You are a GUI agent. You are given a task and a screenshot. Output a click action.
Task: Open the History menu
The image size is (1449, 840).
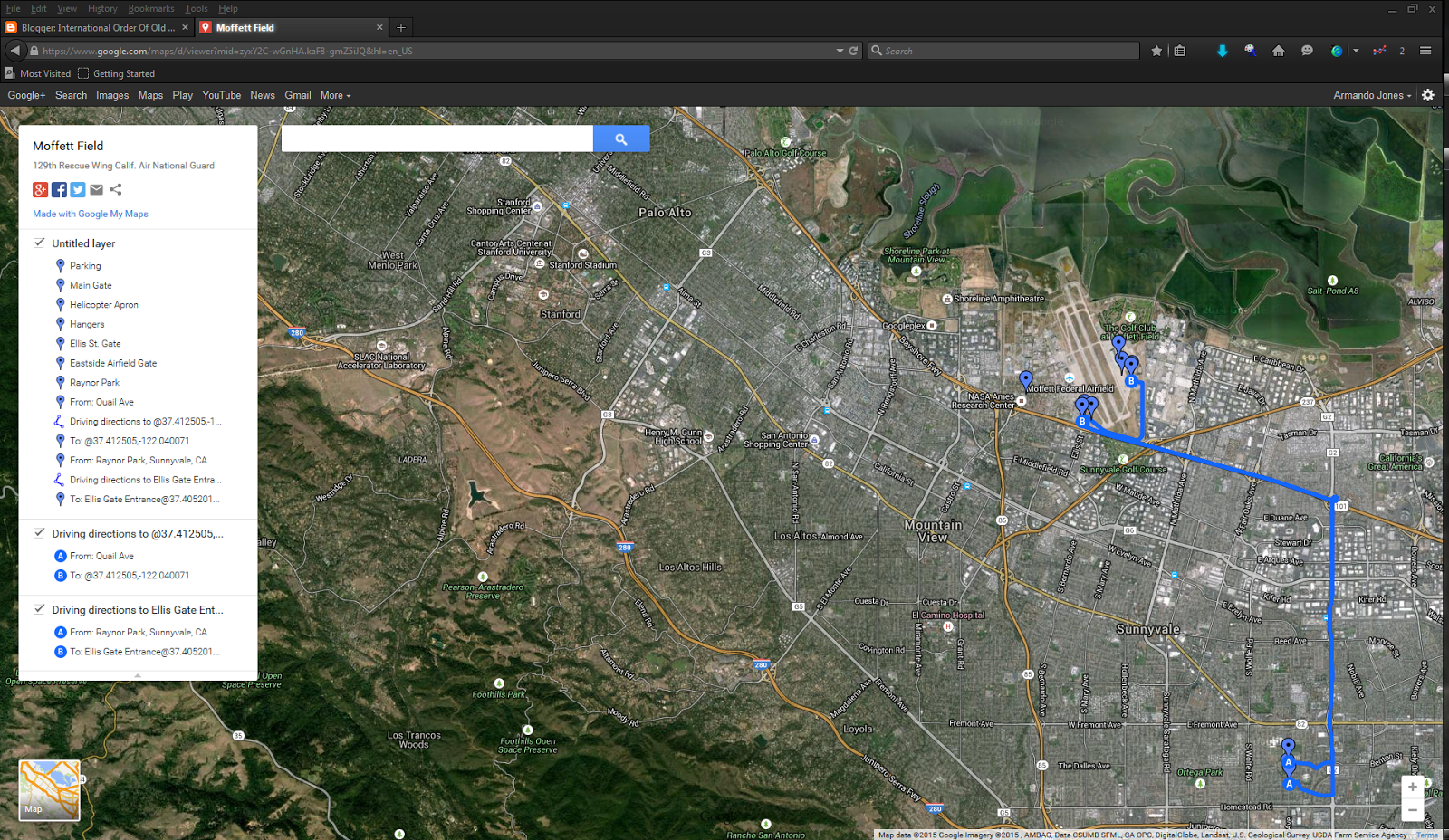102,8
